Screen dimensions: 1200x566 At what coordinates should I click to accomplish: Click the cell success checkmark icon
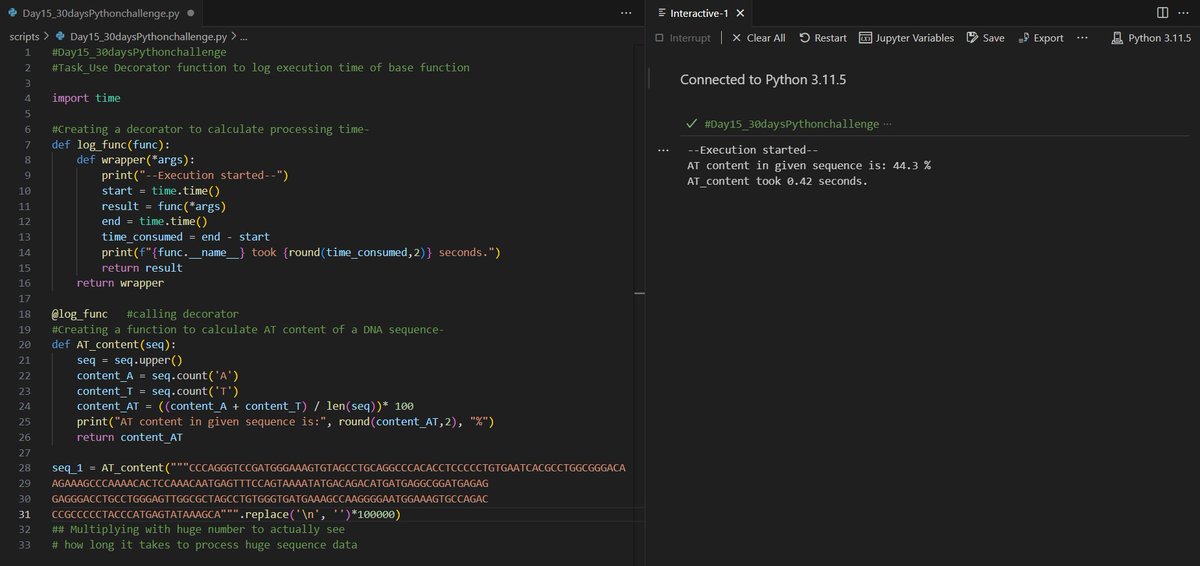691,124
